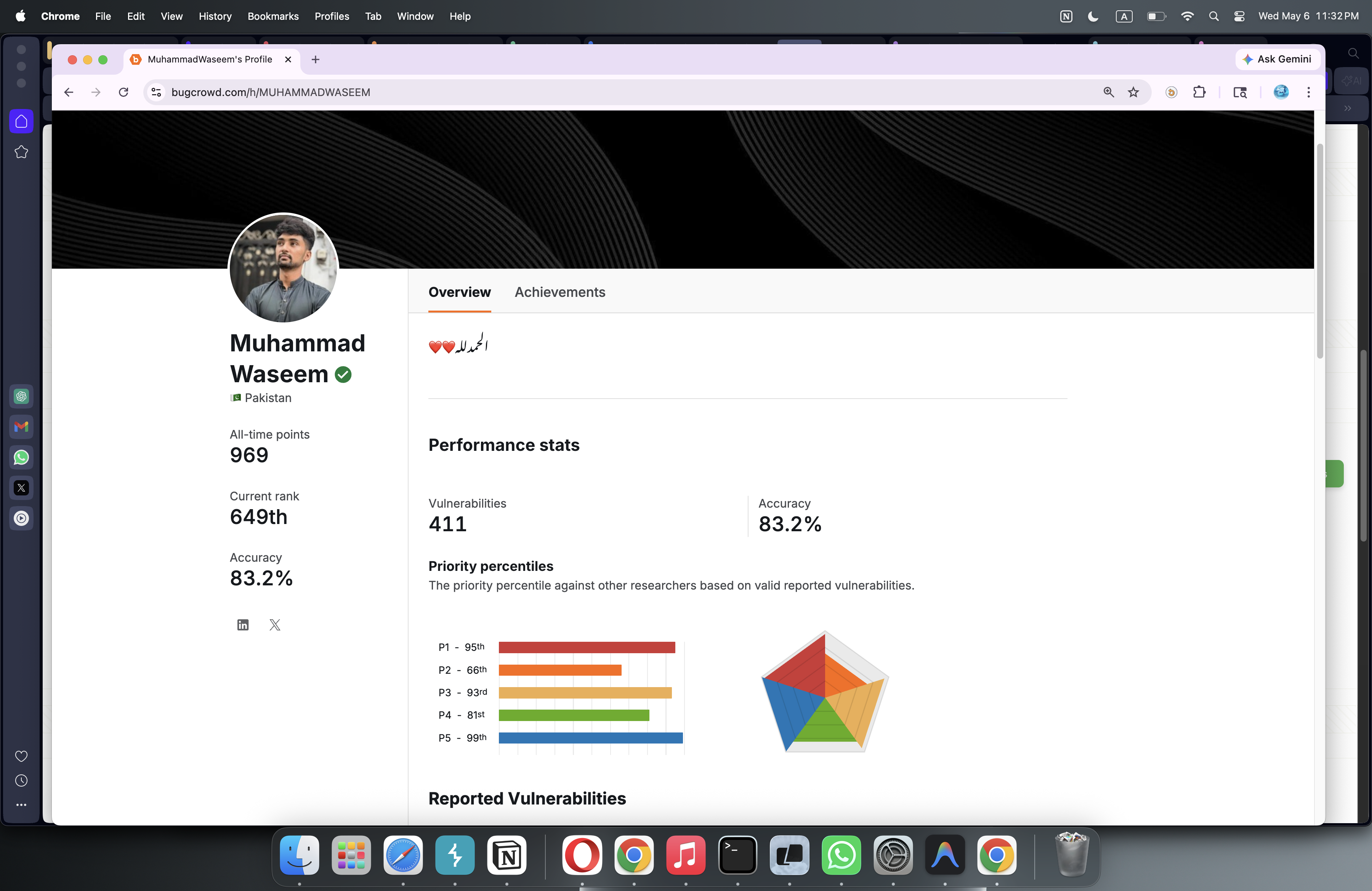Screen dimensions: 1372x891
Task: Open the View menu
Action: click(171, 16)
